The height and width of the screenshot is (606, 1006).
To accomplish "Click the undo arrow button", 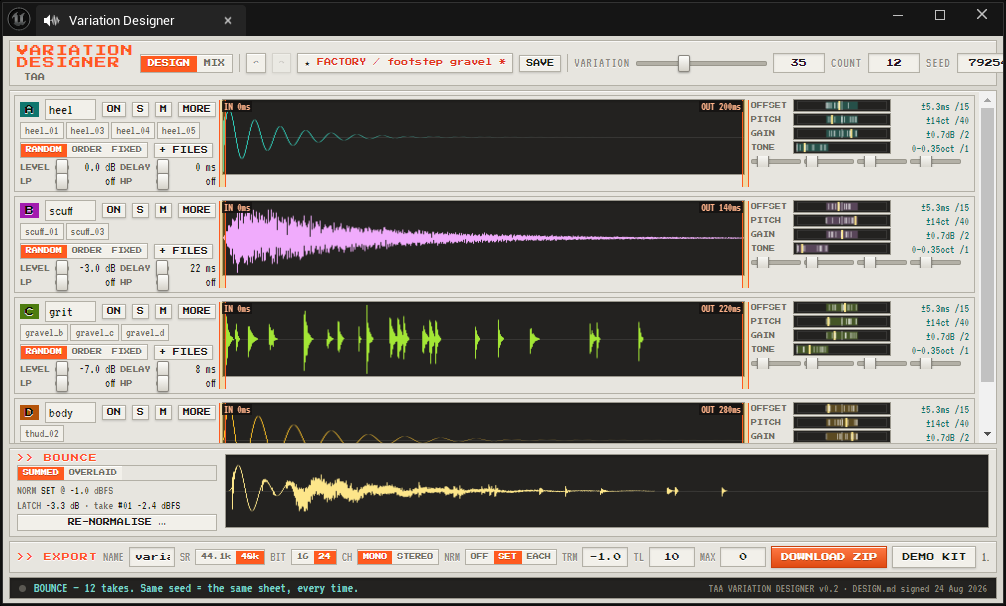I will (x=255, y=63).
